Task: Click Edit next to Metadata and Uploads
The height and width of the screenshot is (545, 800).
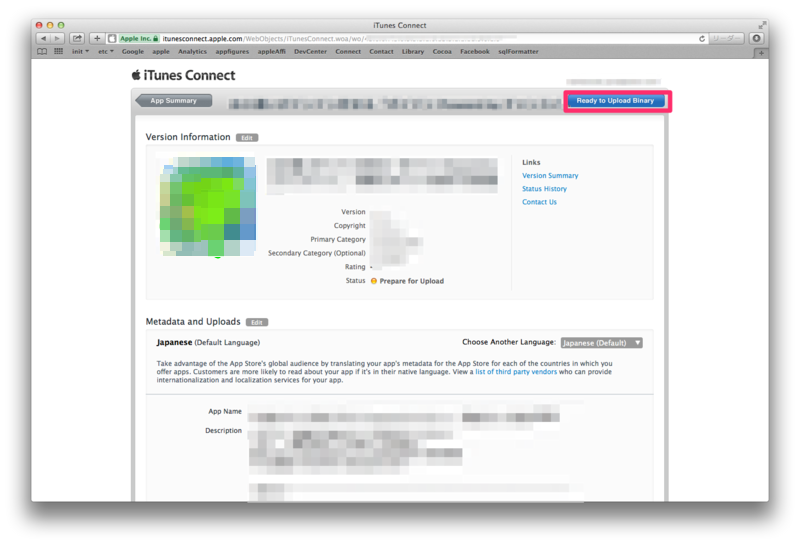Action: click(257, 323)
